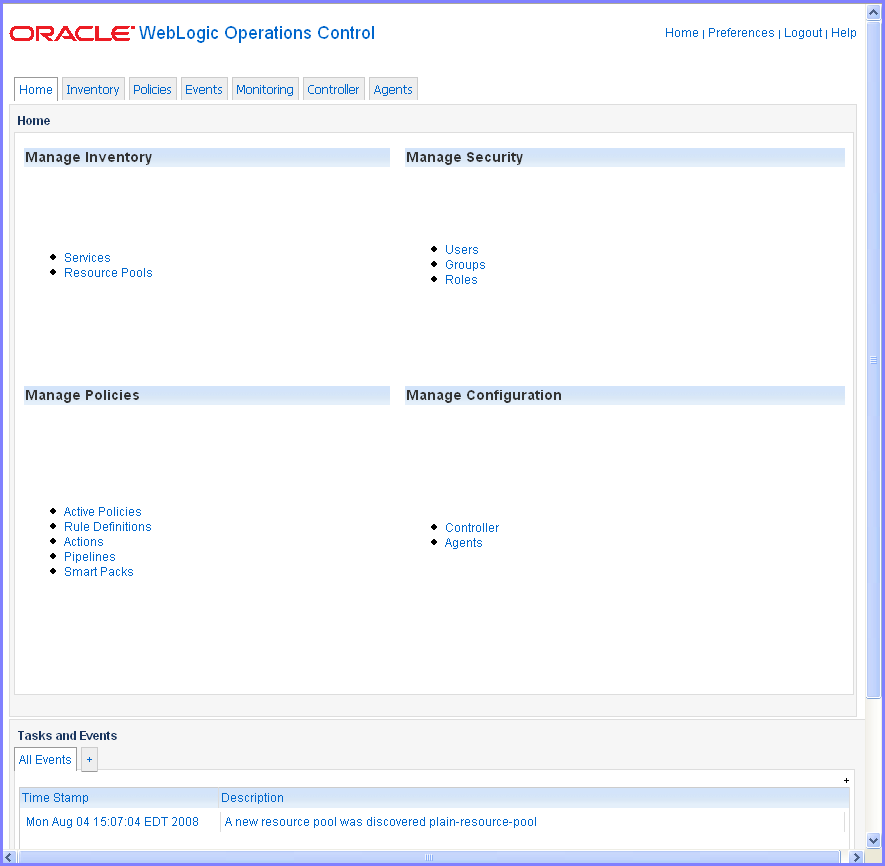
Task: Click the Description column header
Action: (x=534, y=798)
